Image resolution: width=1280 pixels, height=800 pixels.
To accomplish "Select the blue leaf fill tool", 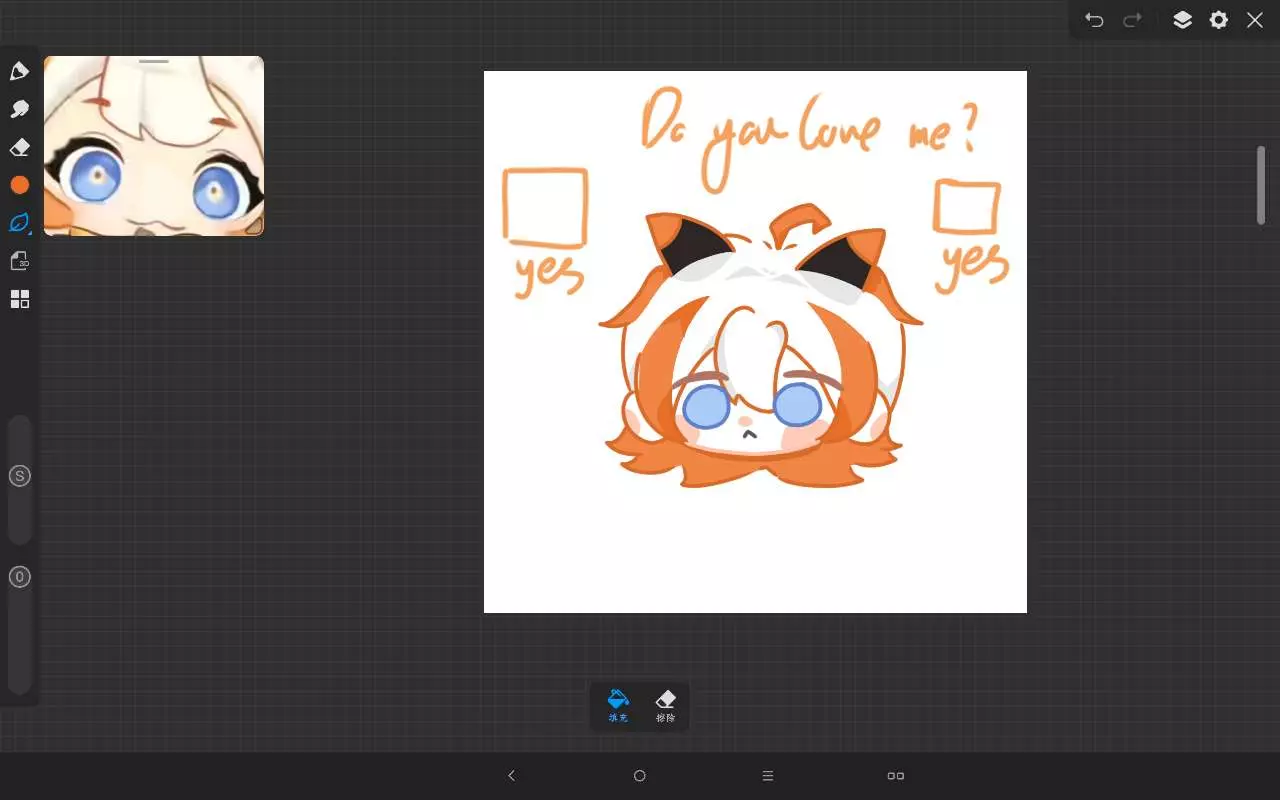I will pyautogui.click(x=19, y=222).
